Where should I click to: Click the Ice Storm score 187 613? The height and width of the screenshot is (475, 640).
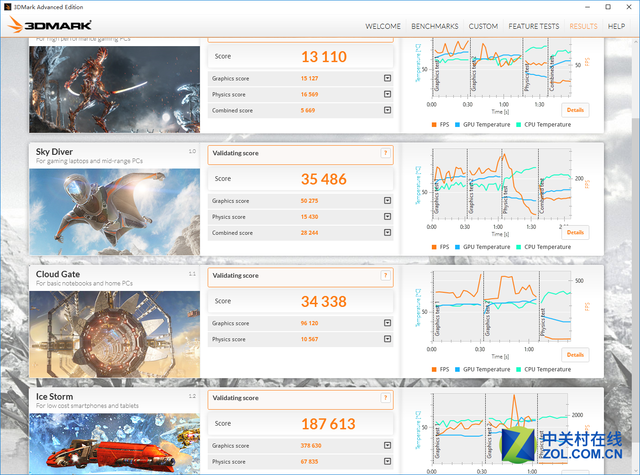coord(328,424)
